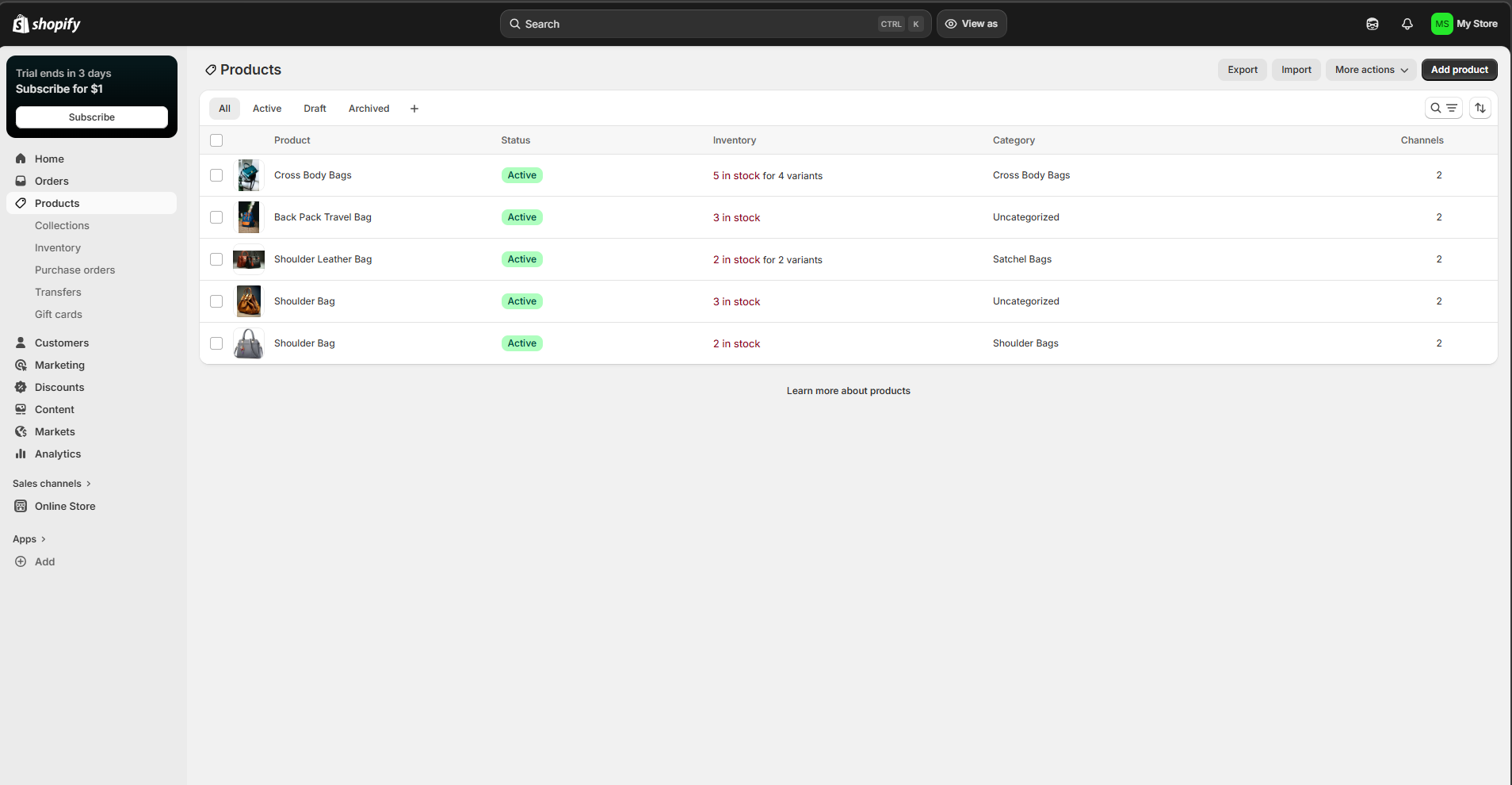Open the Shoulder Leather Bag name

pyautogui.click(x=323, y=259)
